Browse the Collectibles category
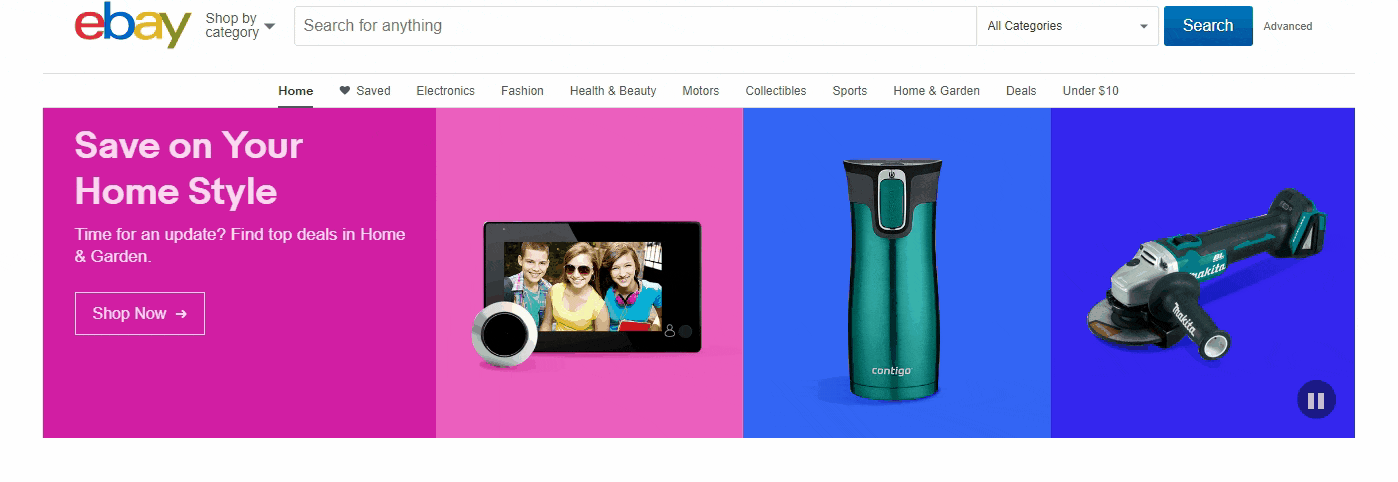Image resolution: width=1398 pixels, height=482 pixels. [x=775, y=90]
